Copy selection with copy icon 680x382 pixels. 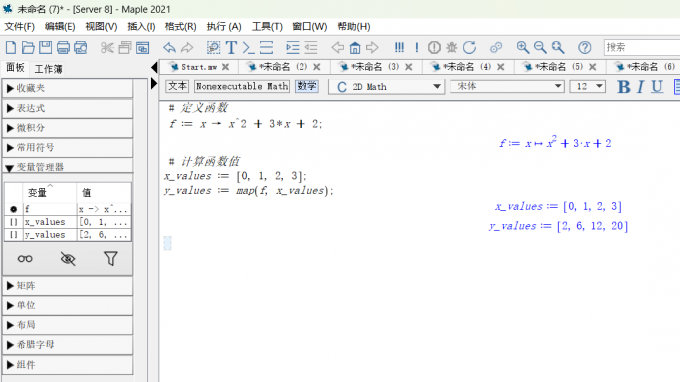point(124,47)
